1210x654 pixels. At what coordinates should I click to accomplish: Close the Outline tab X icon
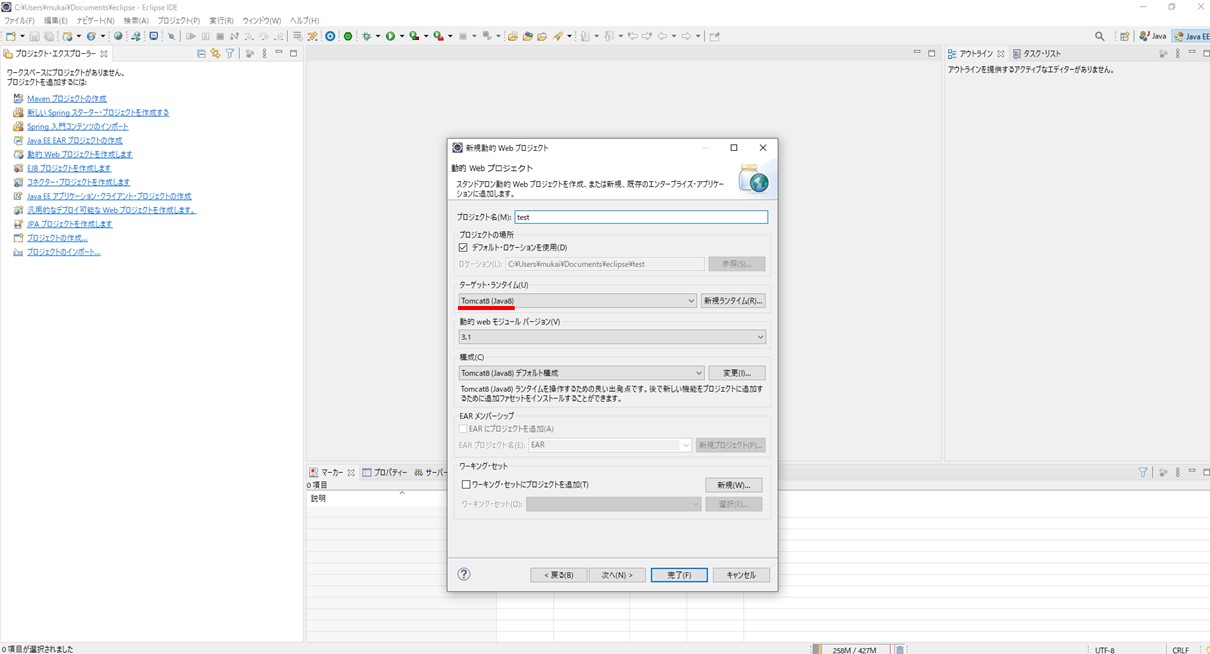tap(1000, 54)
